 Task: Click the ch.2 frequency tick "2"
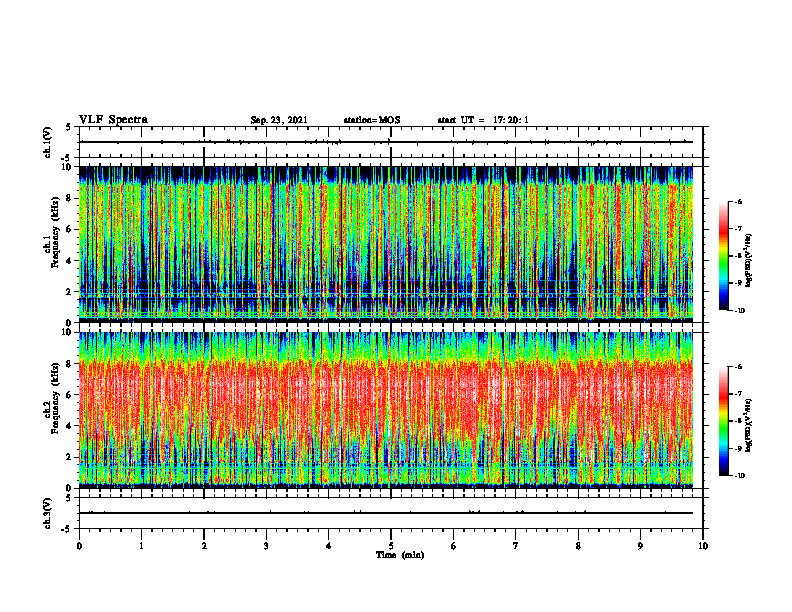pyautogui.click(x=71, y=457)
